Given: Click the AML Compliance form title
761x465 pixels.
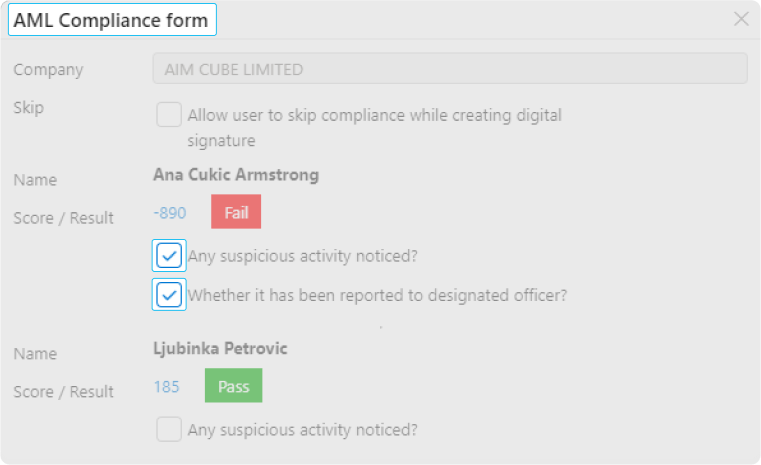Looking at the screenshot, I should pyautogui.click(x=112, y=20).
